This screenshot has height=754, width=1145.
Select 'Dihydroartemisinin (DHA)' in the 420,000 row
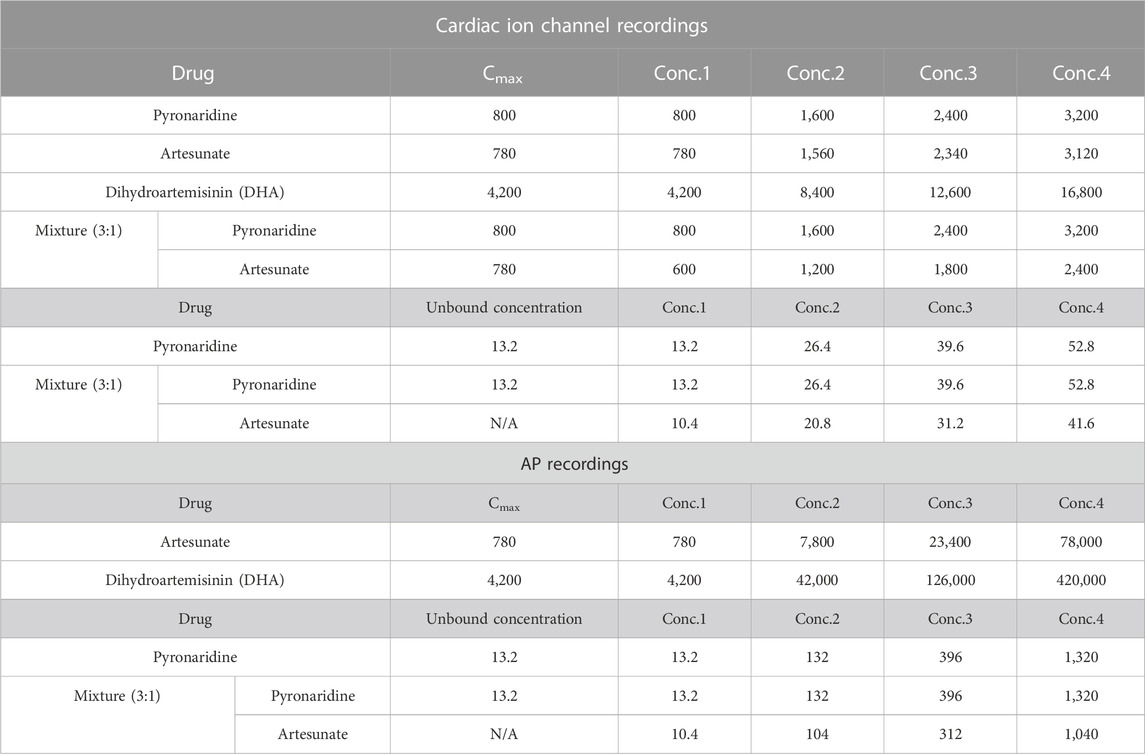[x=195, y=581]
